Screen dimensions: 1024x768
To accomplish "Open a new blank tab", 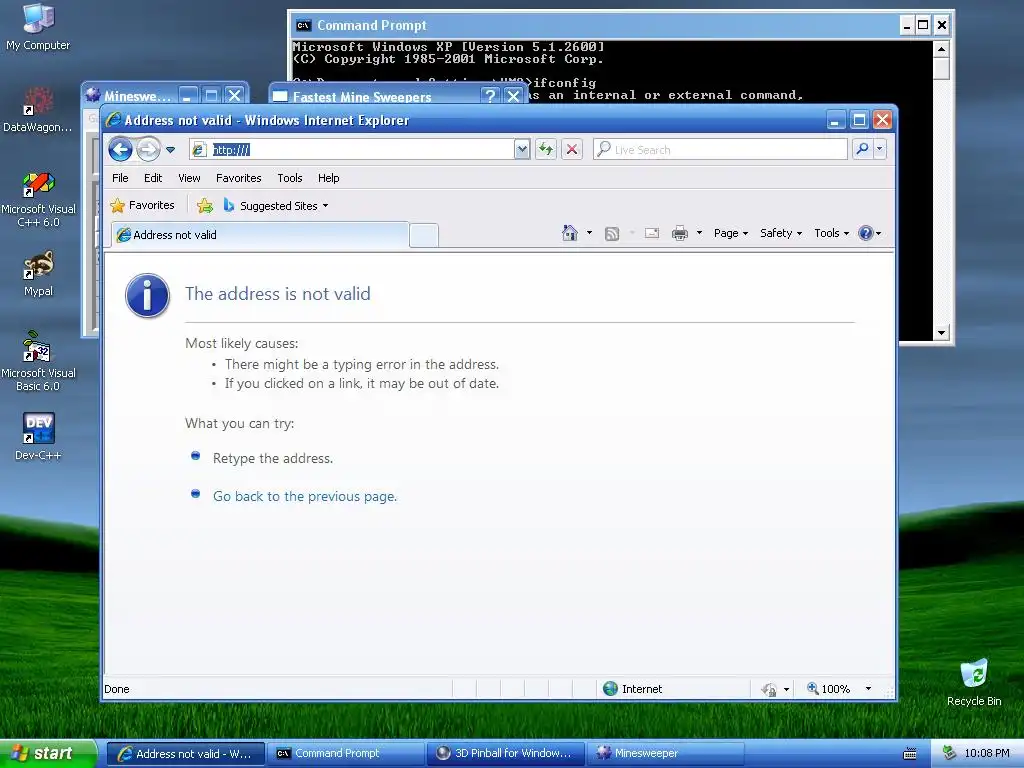I will point(424,236).
